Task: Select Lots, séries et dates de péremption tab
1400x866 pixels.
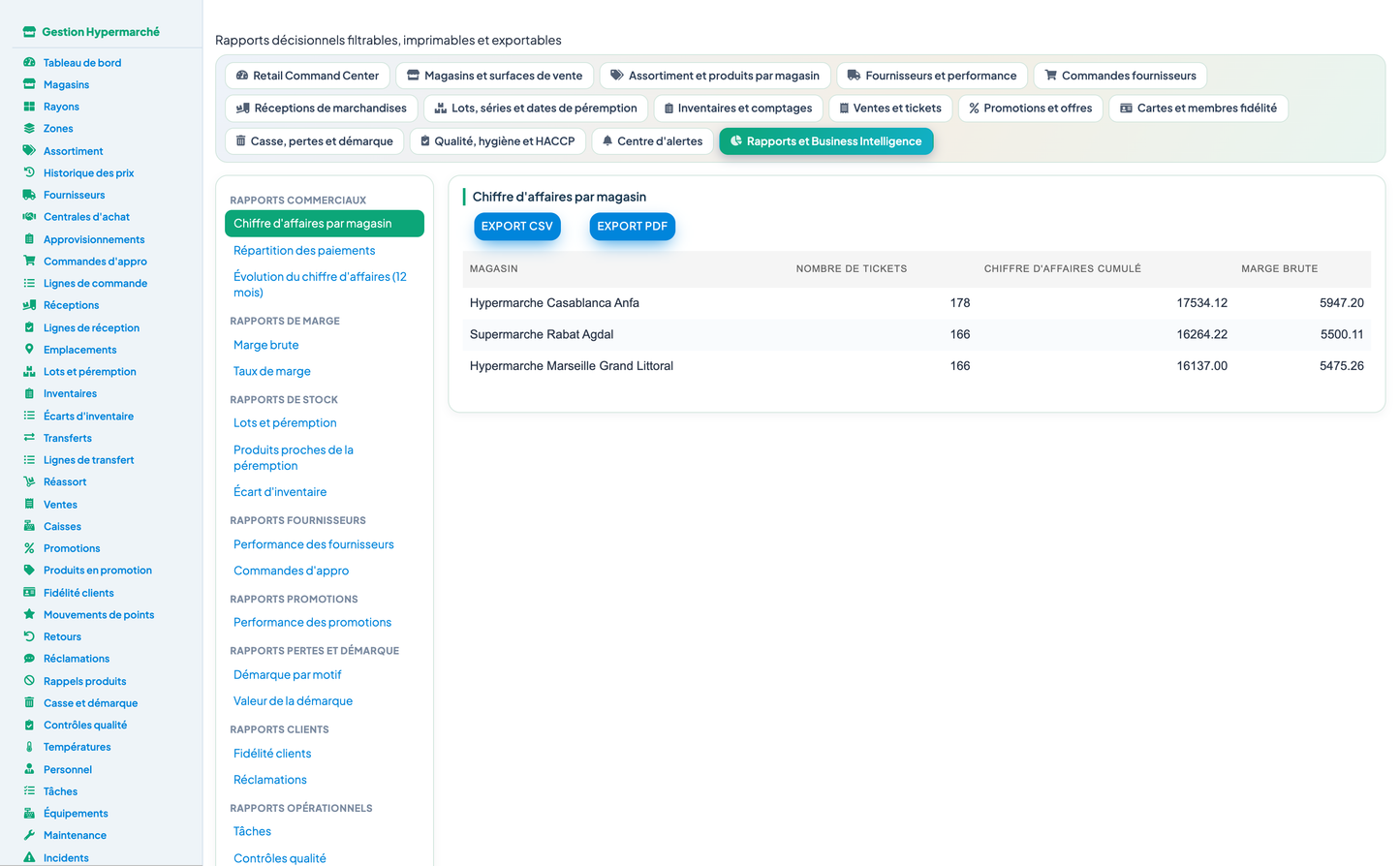Action: coord(536,108)
